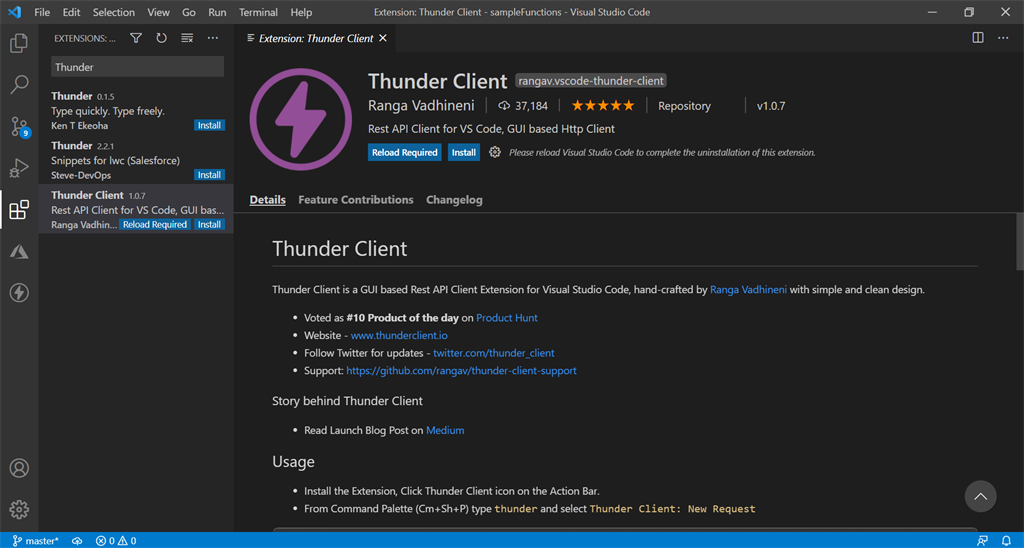
Task: Open errors and warnings status item
Action: [x=116, y=541]
